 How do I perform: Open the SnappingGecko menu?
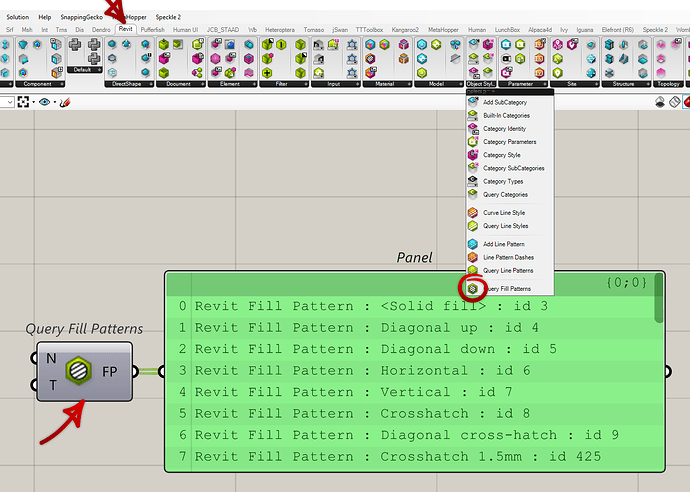[x=81, y=17]
